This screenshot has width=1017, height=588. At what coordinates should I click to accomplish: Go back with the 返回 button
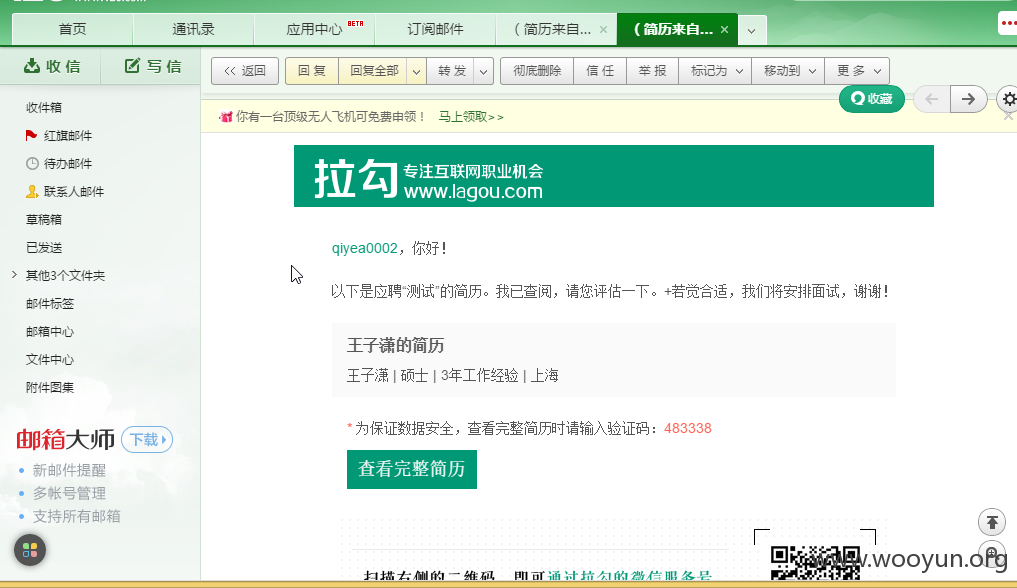coord(245,71)
